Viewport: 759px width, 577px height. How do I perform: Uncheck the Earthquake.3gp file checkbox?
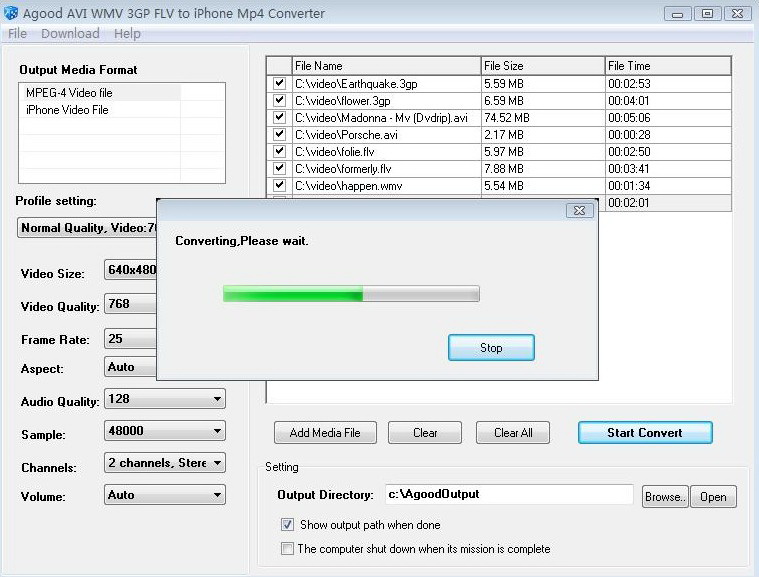(x=279, y=83)
